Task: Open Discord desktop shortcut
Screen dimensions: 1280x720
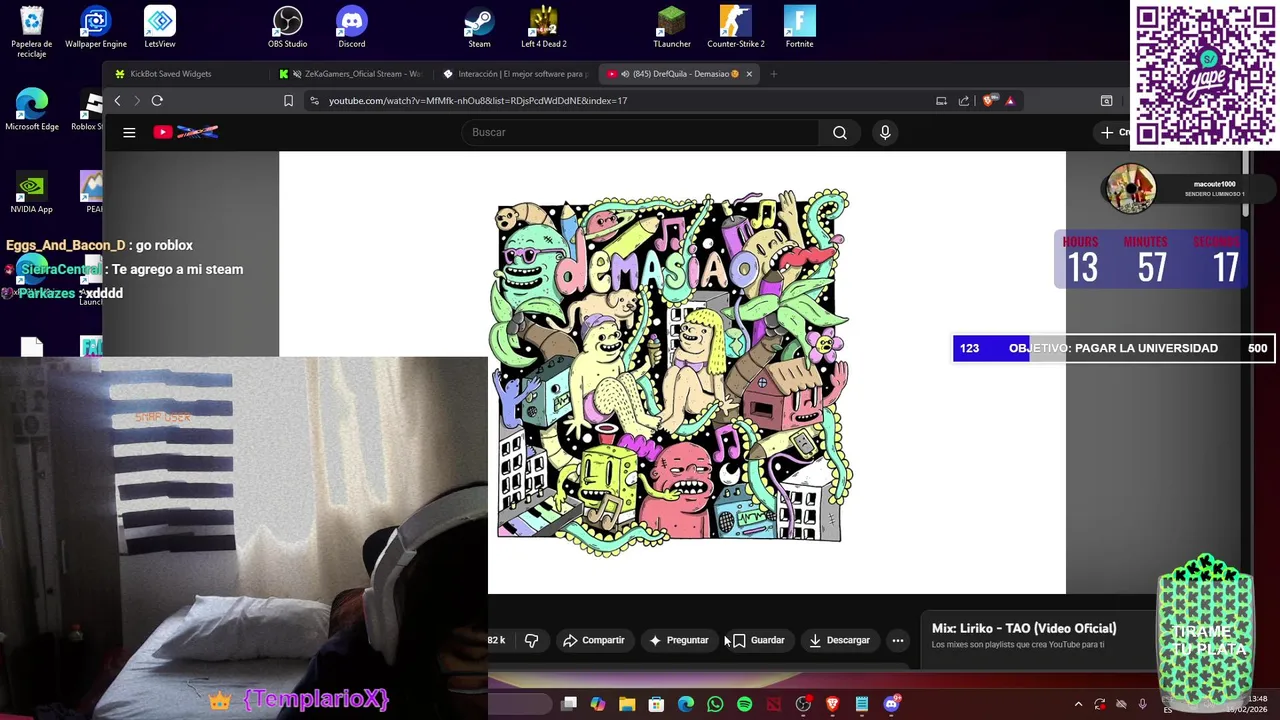Action: point(352,28)
